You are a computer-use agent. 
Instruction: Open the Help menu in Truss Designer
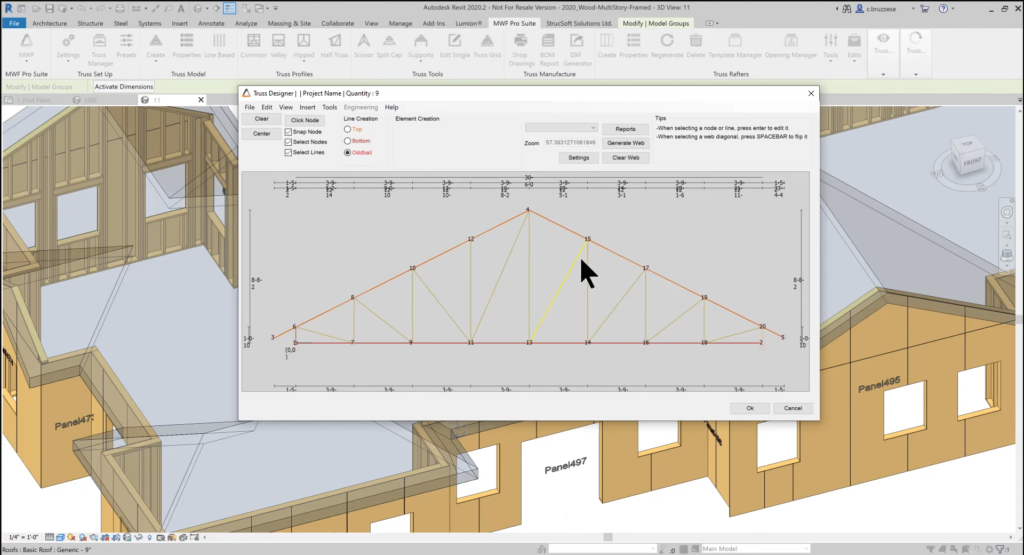click(x=391, y=107)
